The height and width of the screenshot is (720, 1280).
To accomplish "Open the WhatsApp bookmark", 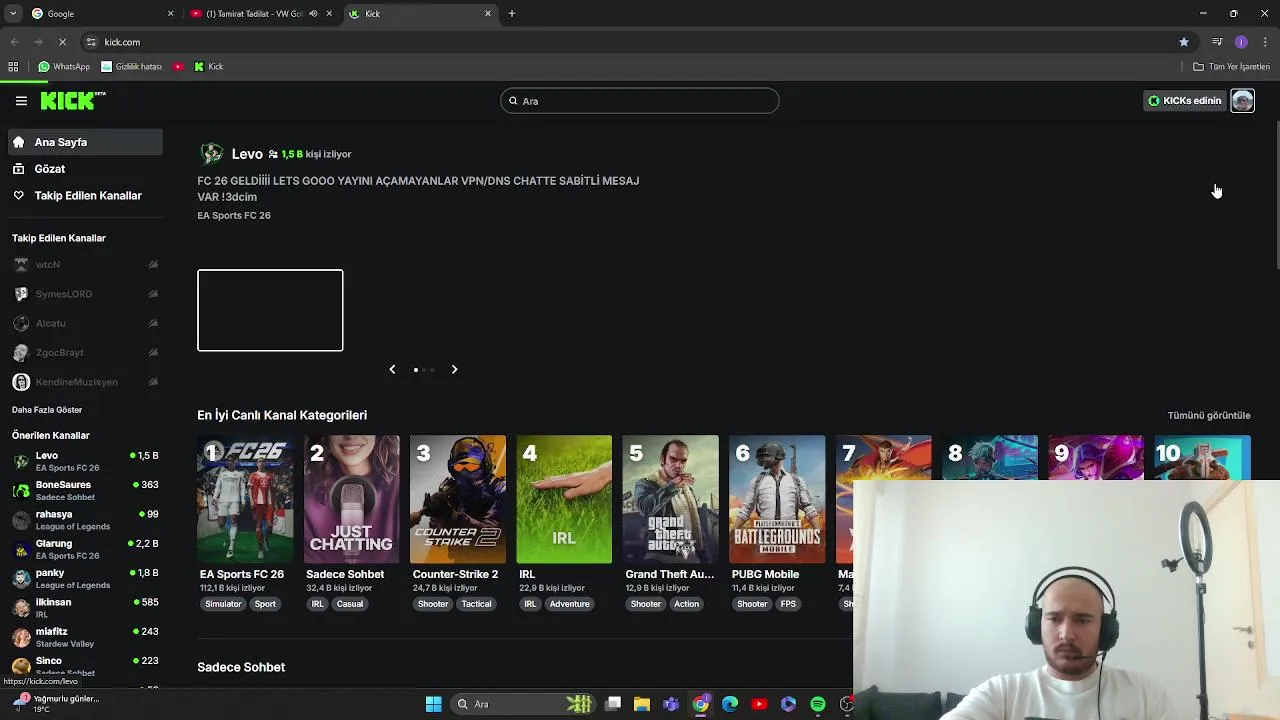I will [64, 67].
